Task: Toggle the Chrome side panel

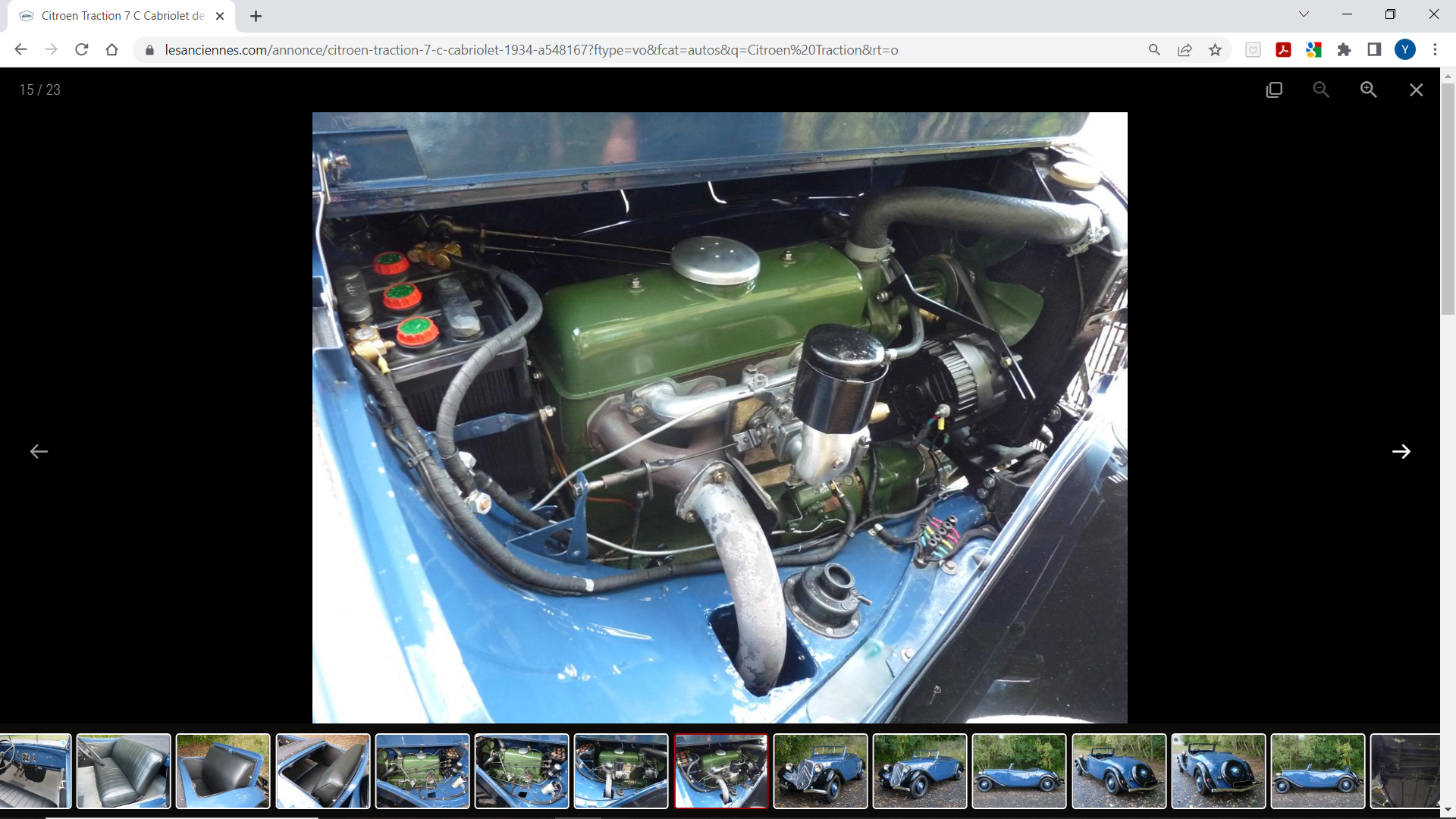Action: pyautogui.click(x=1374, y=50)
